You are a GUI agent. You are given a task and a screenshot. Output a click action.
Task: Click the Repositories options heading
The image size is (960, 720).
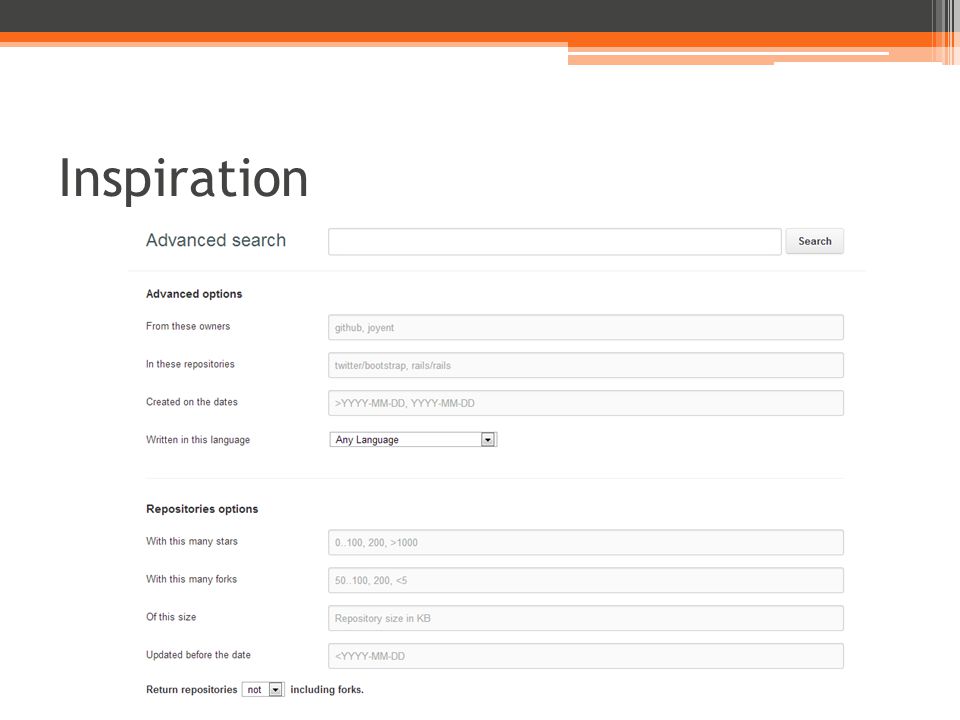pos(202,509)
